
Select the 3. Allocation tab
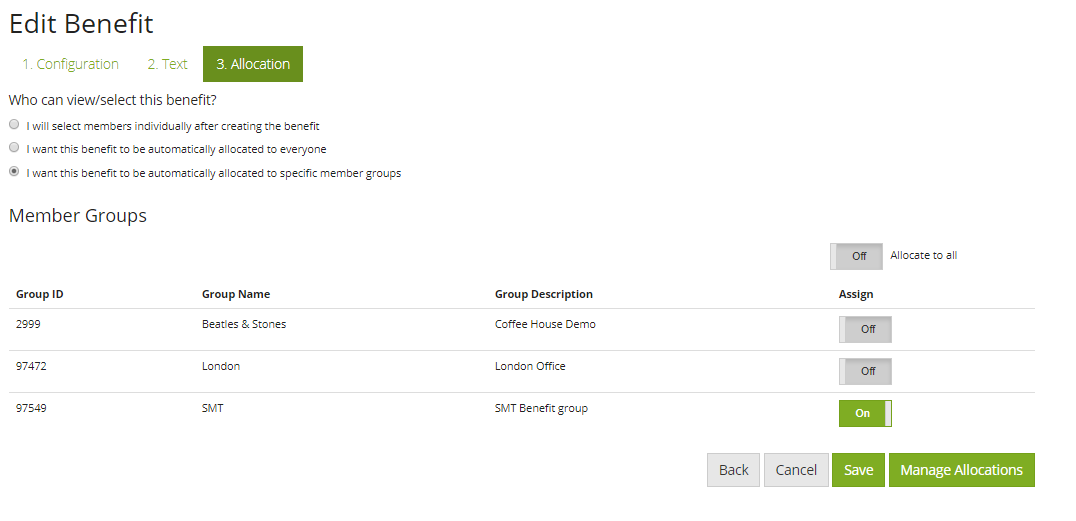pyautogui.click(x=253, y=64)
